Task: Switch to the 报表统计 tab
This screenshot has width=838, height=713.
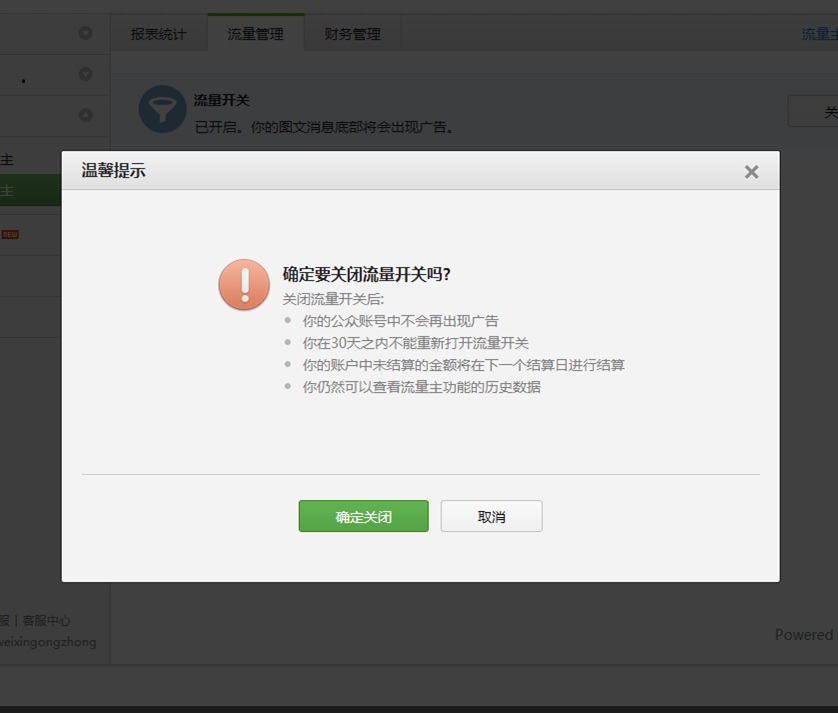Action: coord(158,34)
